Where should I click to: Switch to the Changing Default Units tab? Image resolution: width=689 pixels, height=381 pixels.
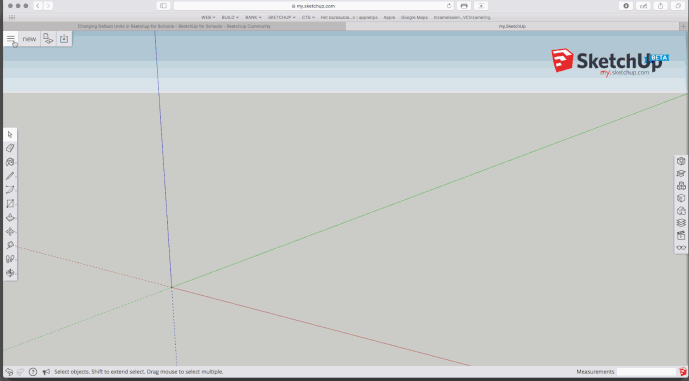tap(174, 26)
